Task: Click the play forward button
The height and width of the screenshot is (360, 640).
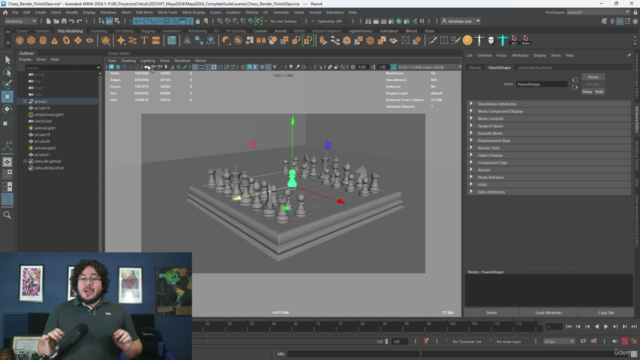Action: (606, 327)
